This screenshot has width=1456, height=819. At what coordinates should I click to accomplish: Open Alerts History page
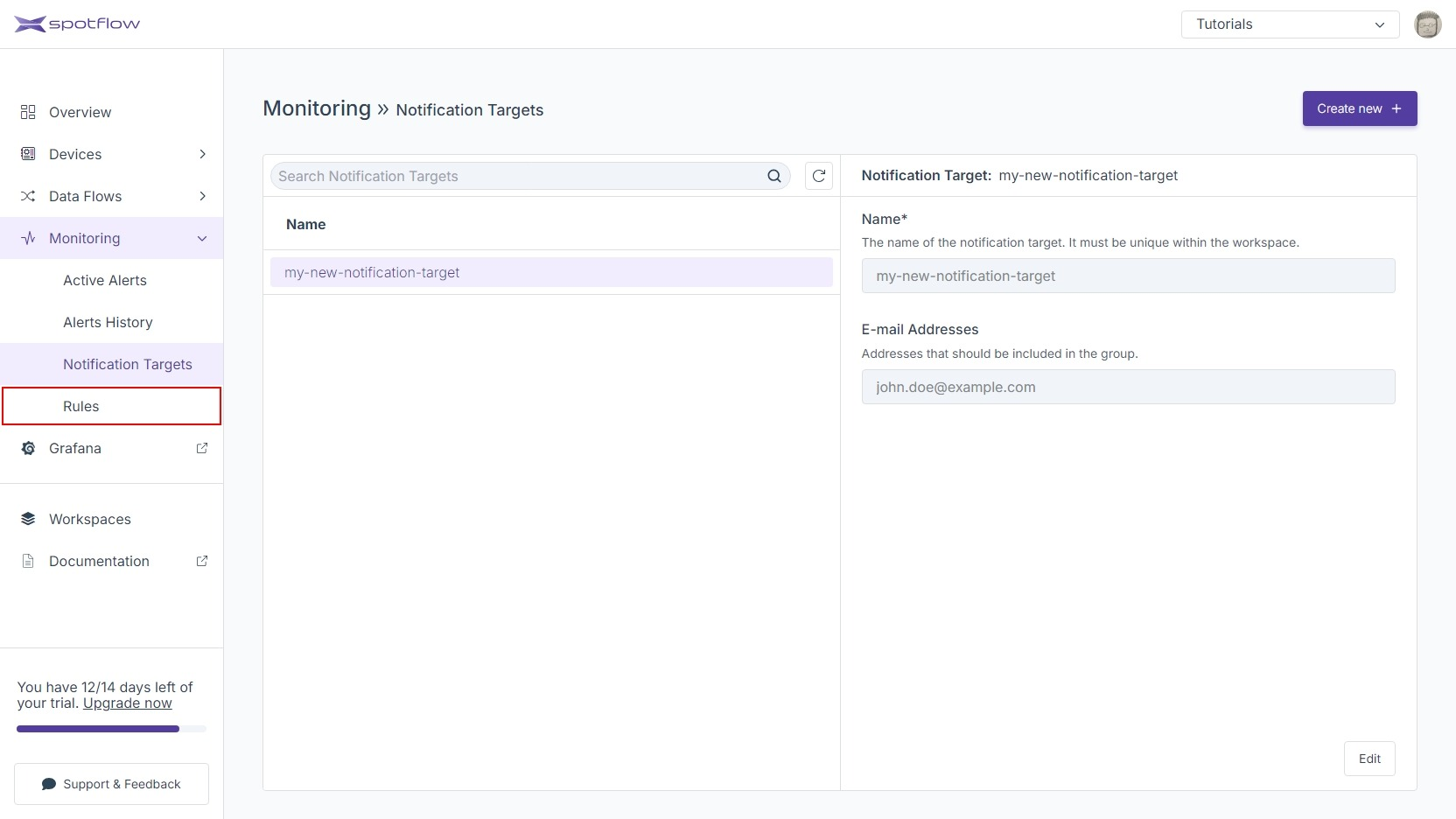(112, 322)
